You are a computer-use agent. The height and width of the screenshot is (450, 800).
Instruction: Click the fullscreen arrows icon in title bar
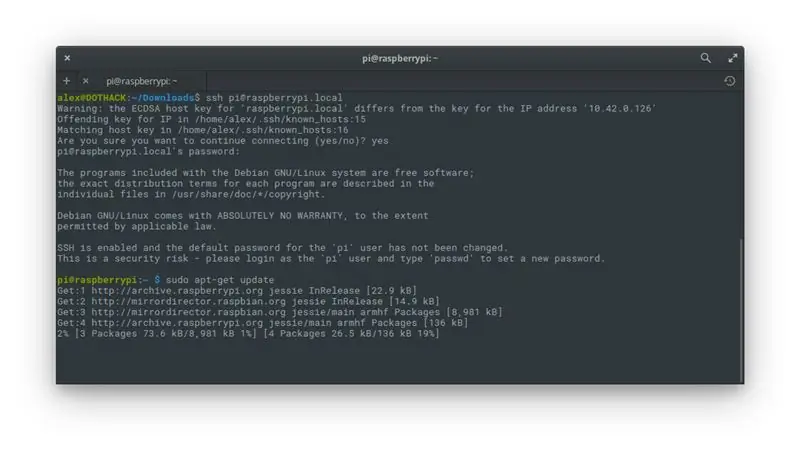[x=733, y=58]
